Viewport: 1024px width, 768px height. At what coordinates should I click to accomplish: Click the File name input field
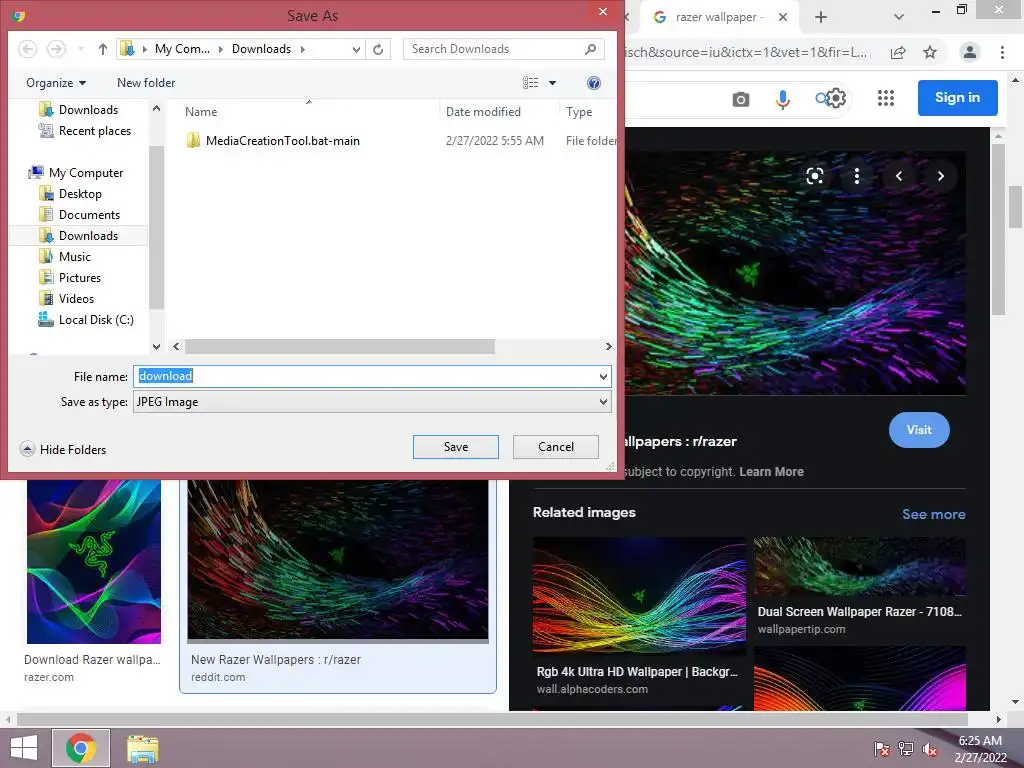coord(366,376)
